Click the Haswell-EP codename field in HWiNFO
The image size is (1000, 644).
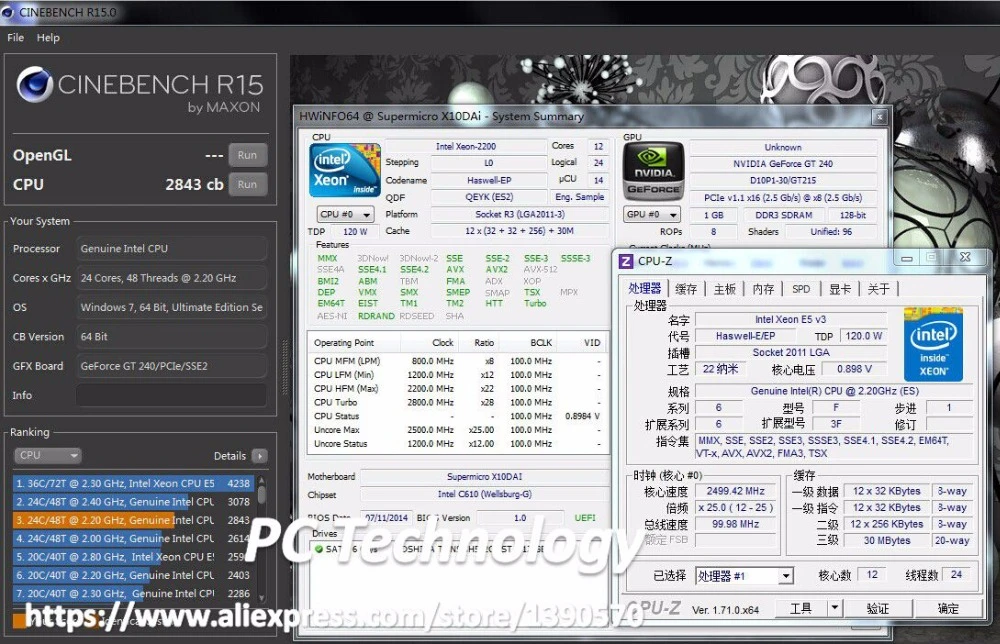click(x=489, y=180)
